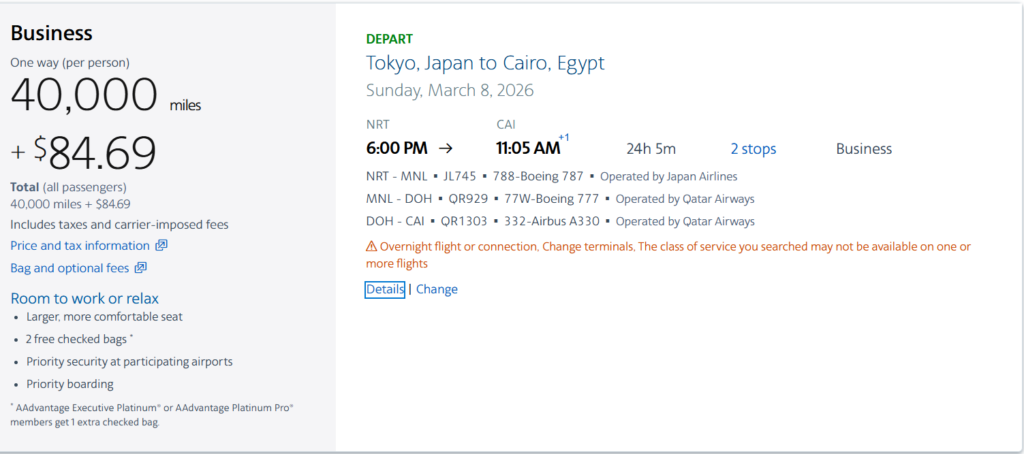The height and width of the screenshot is (454, 1024).
Task: Open flight Details link
Action: [x=385, y=290]
